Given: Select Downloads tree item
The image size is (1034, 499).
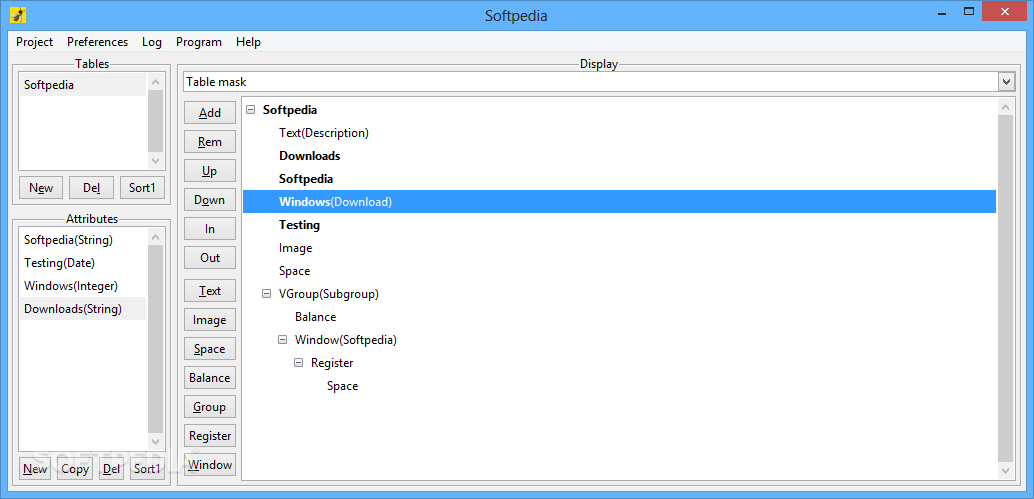Looking at the screenshot, I should point(310,156).
